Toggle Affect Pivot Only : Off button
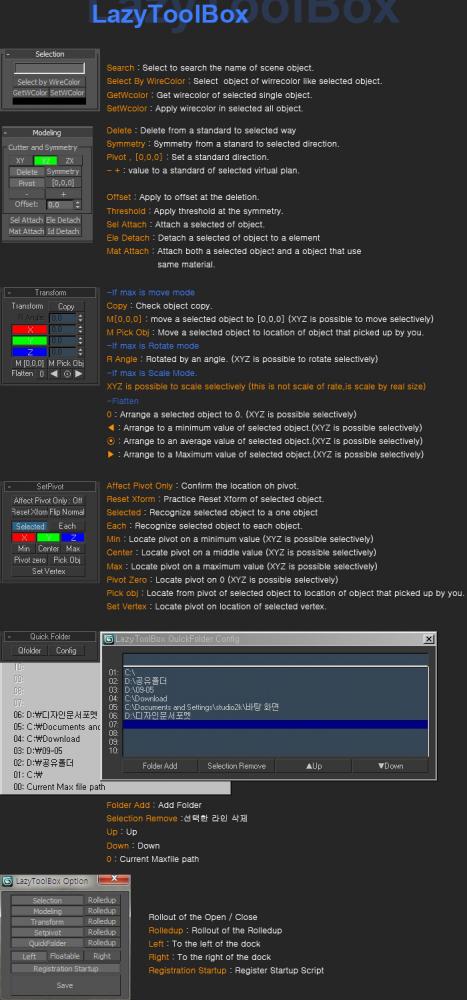This screenshot has height=1000, width=467. pyautogui.click(x=48, y=501)
